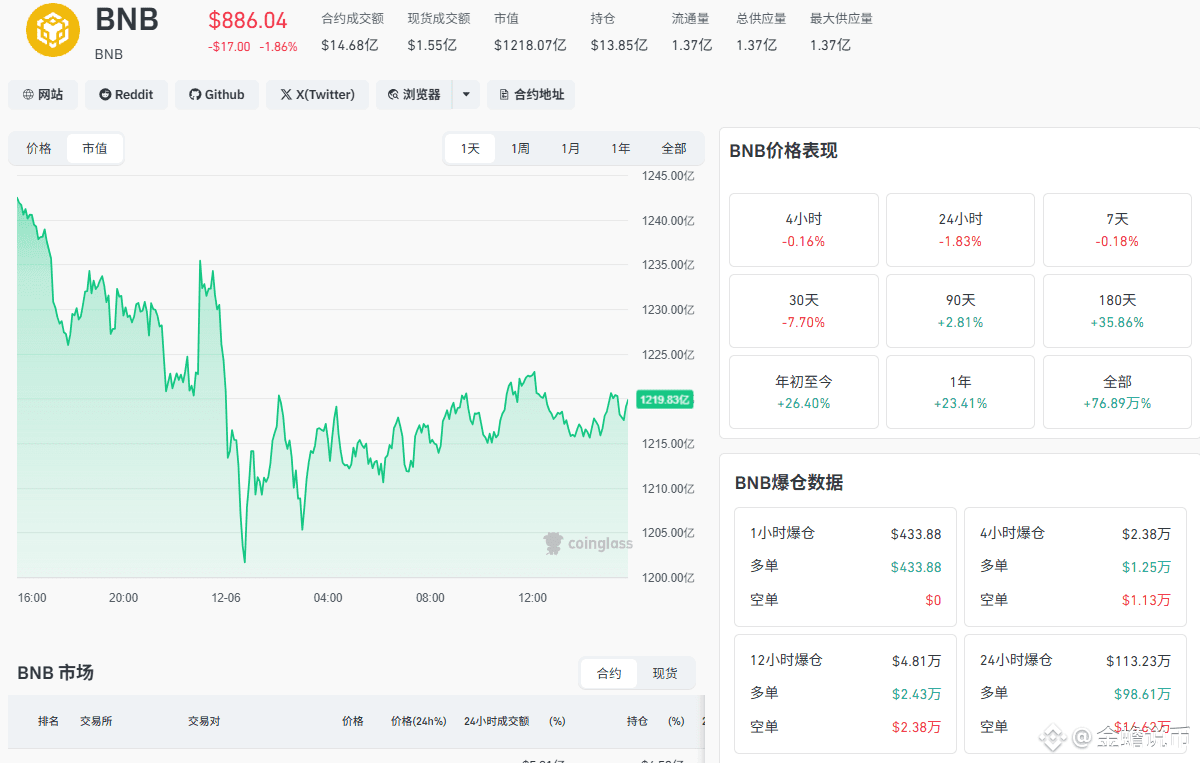Switch BNB 市场 to 现货 tab

tap(665, 674)
